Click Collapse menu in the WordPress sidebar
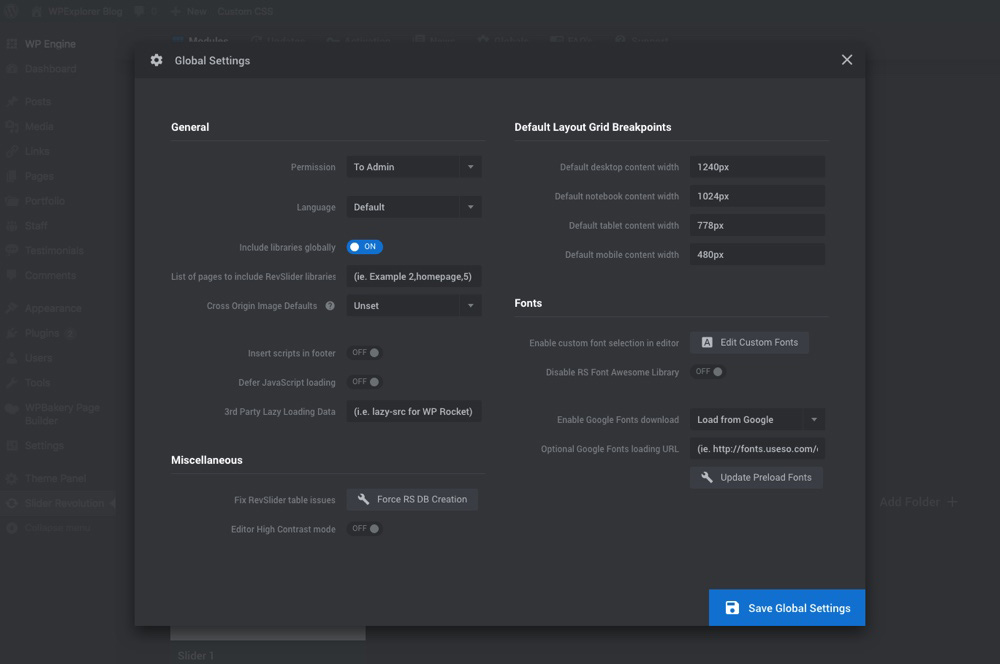1000x664 pixels. [57, 528]
